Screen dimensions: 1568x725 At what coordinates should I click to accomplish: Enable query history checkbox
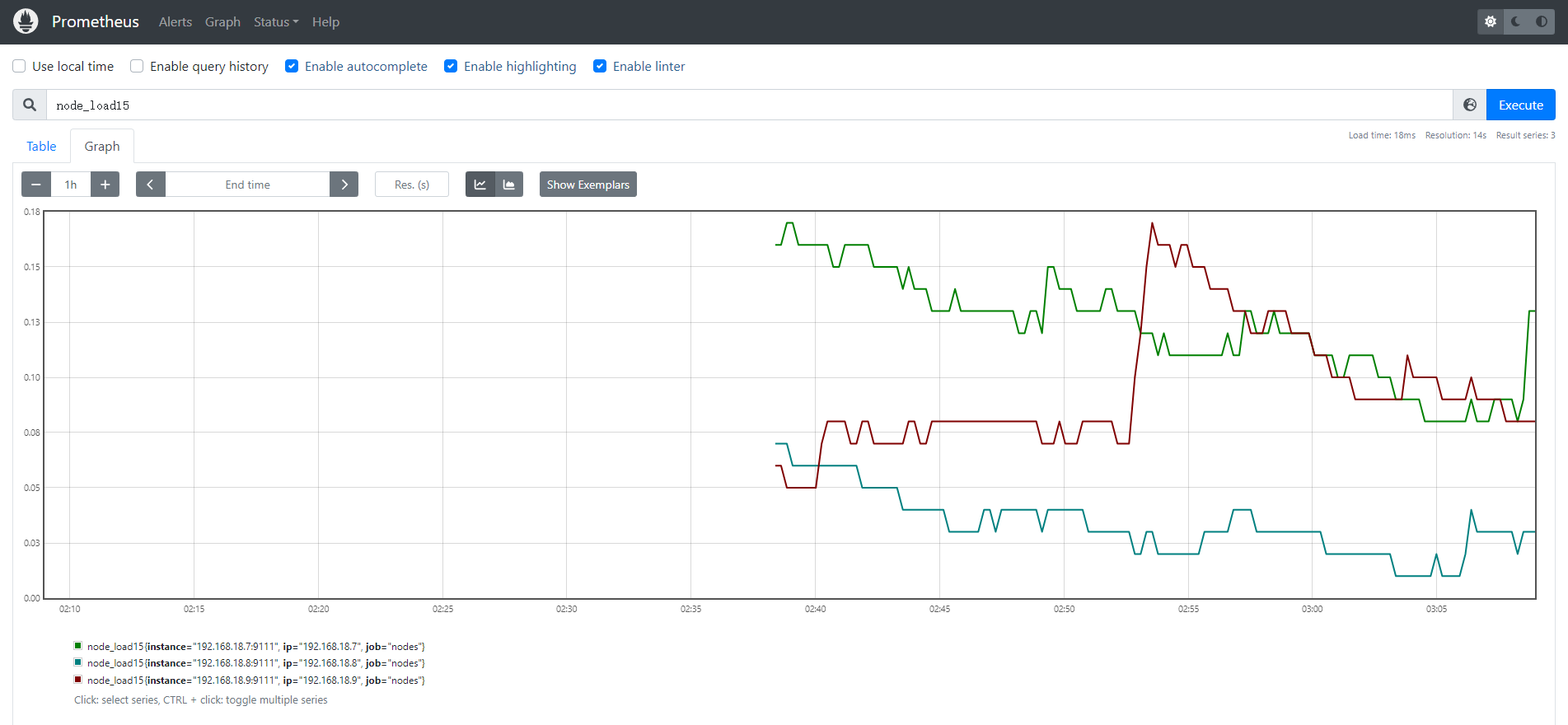[137, 66]
